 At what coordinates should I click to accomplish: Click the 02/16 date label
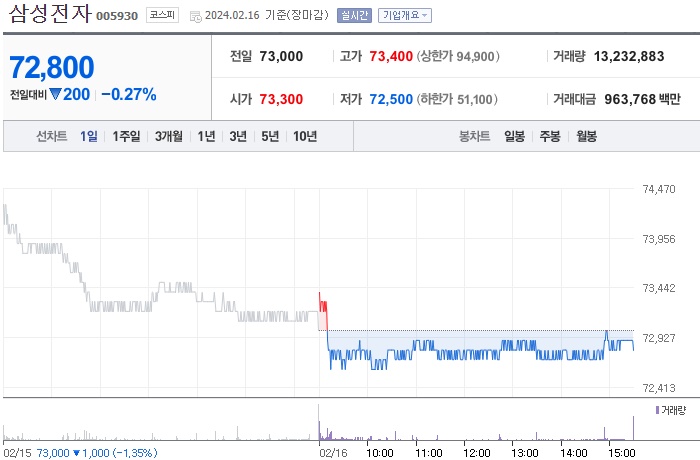pyautogui.click(x=333, y=453)
